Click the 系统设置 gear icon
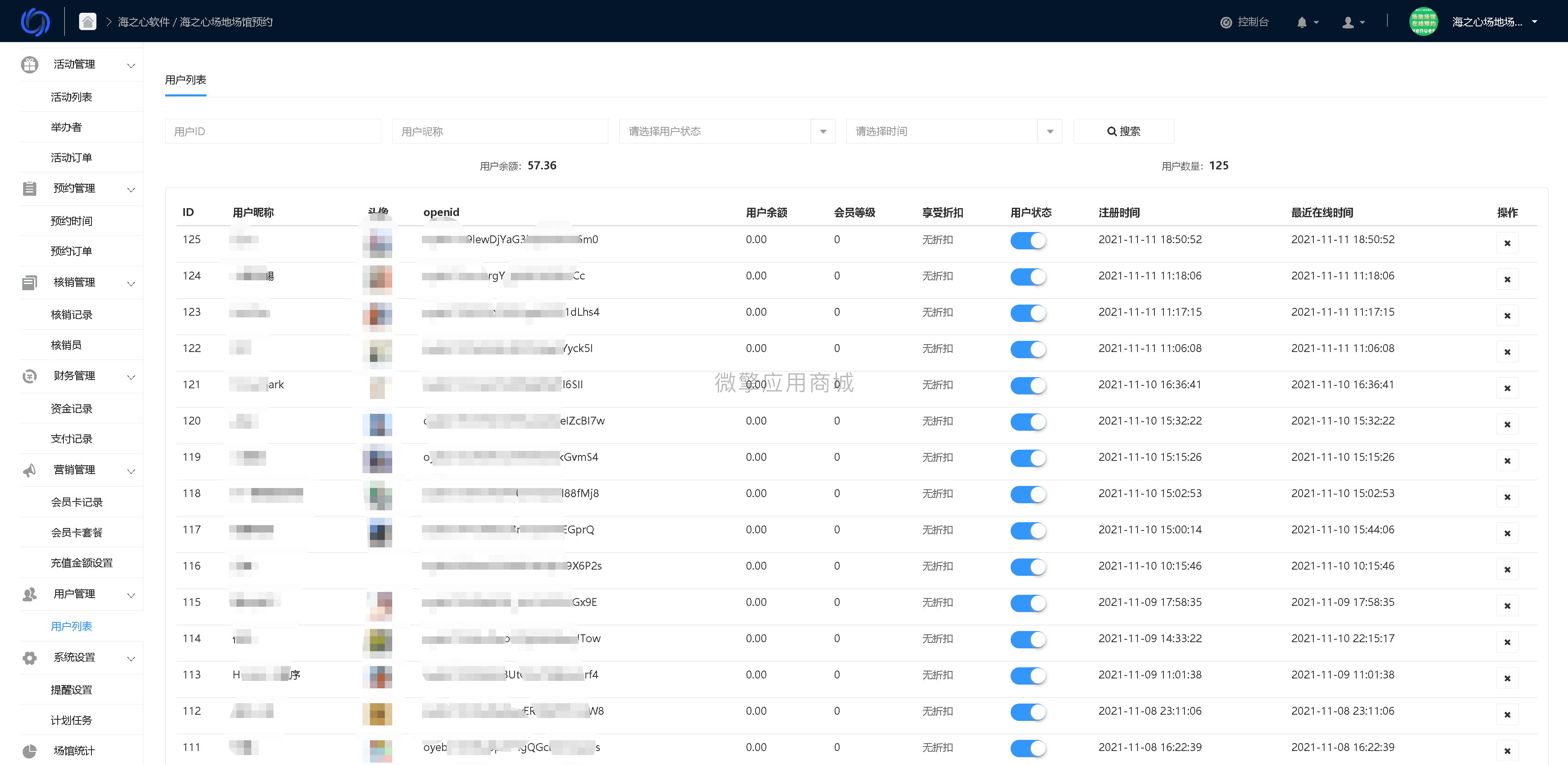The width and height of the screenshot is (1568, 765). 29,657
